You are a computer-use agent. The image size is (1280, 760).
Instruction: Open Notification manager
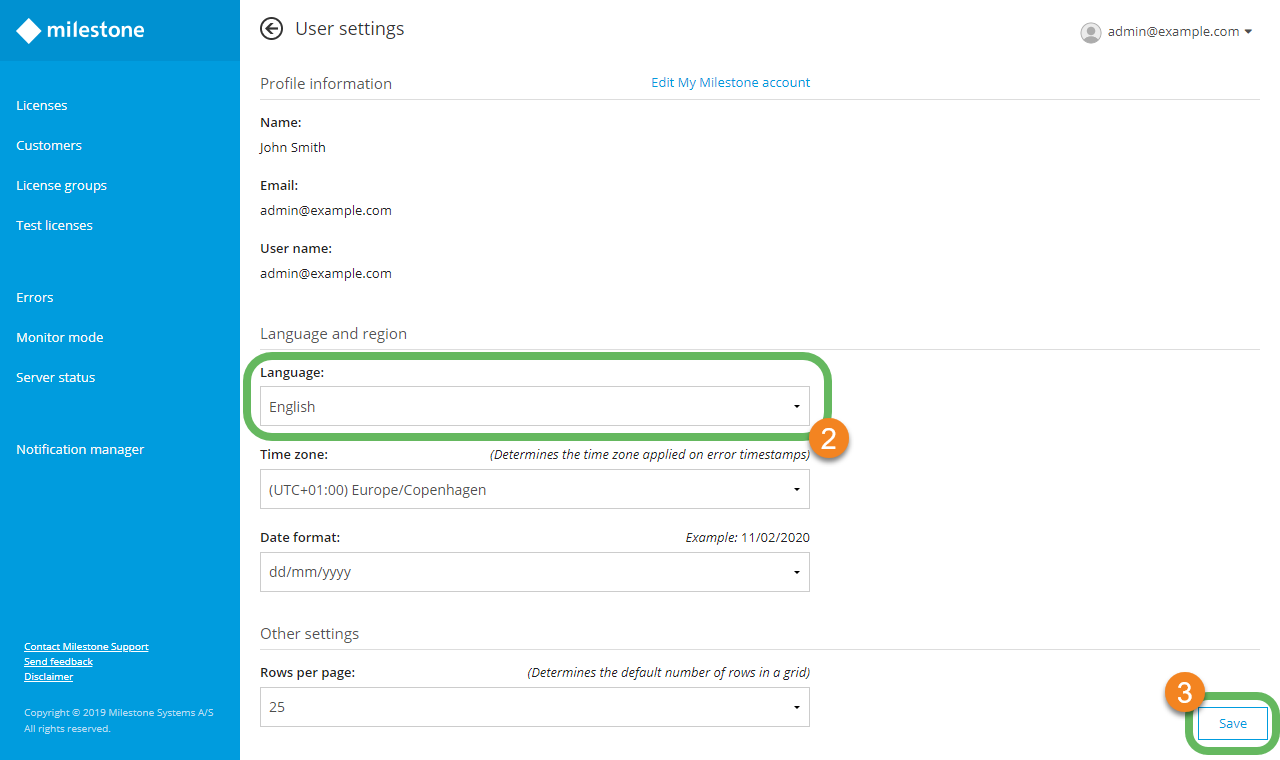(80, 450)
